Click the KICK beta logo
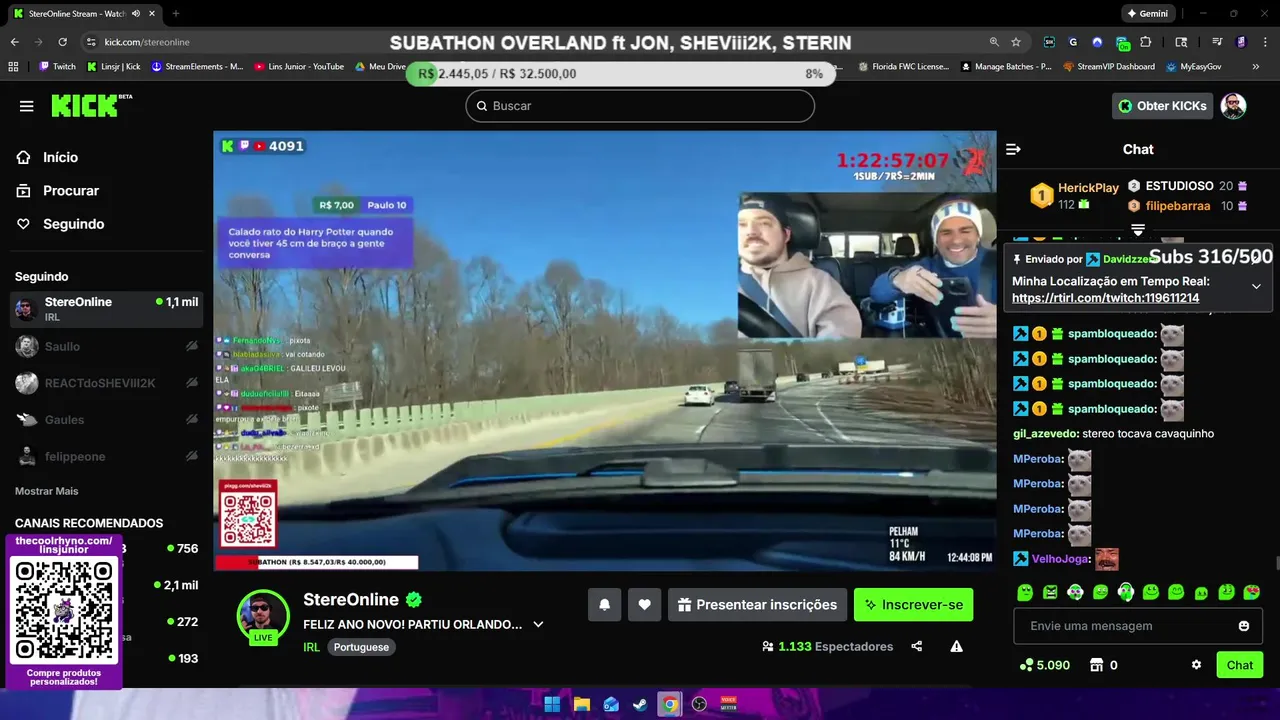 [91, 106]
